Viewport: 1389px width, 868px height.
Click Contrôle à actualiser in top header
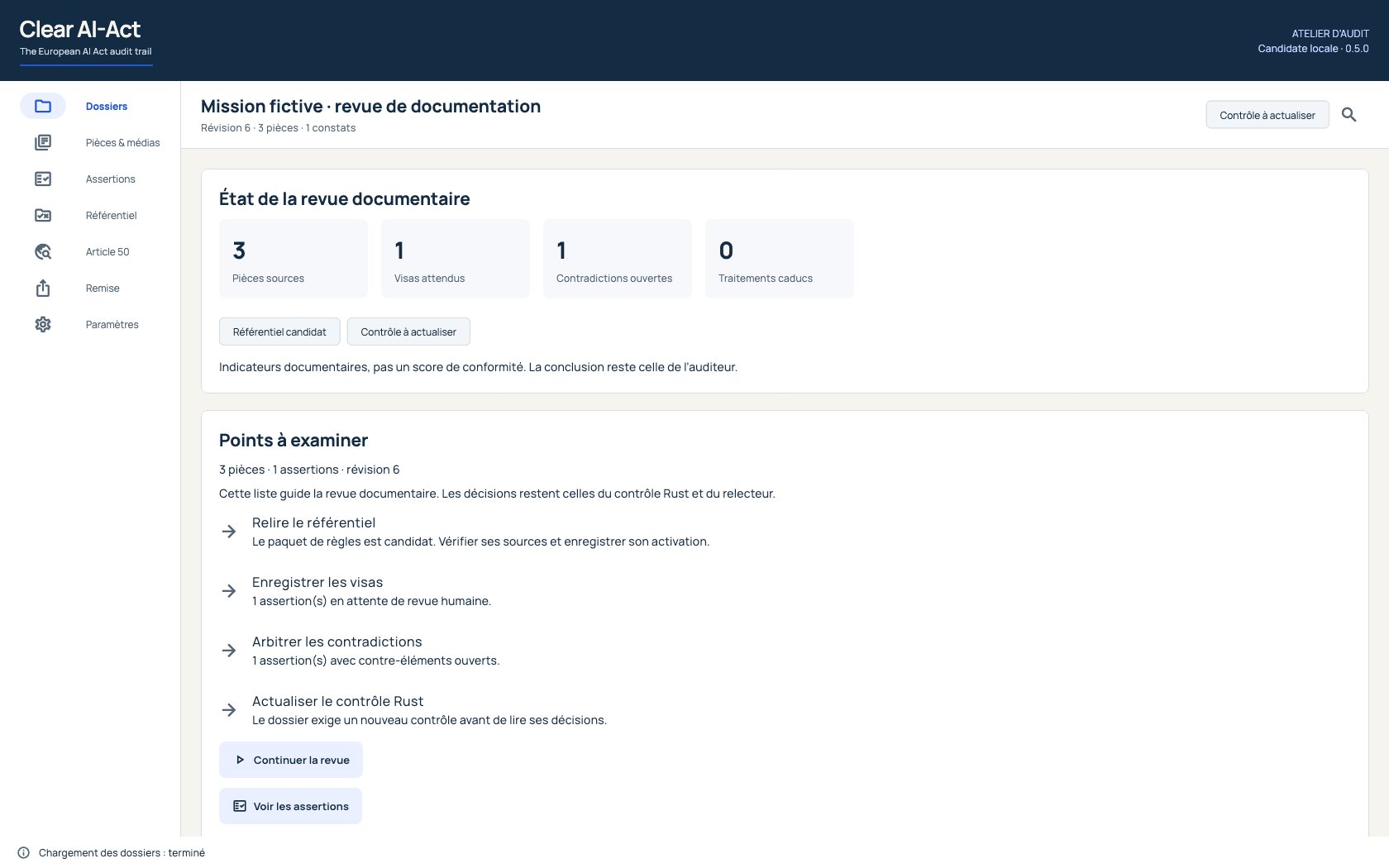tap(1267, 115)
